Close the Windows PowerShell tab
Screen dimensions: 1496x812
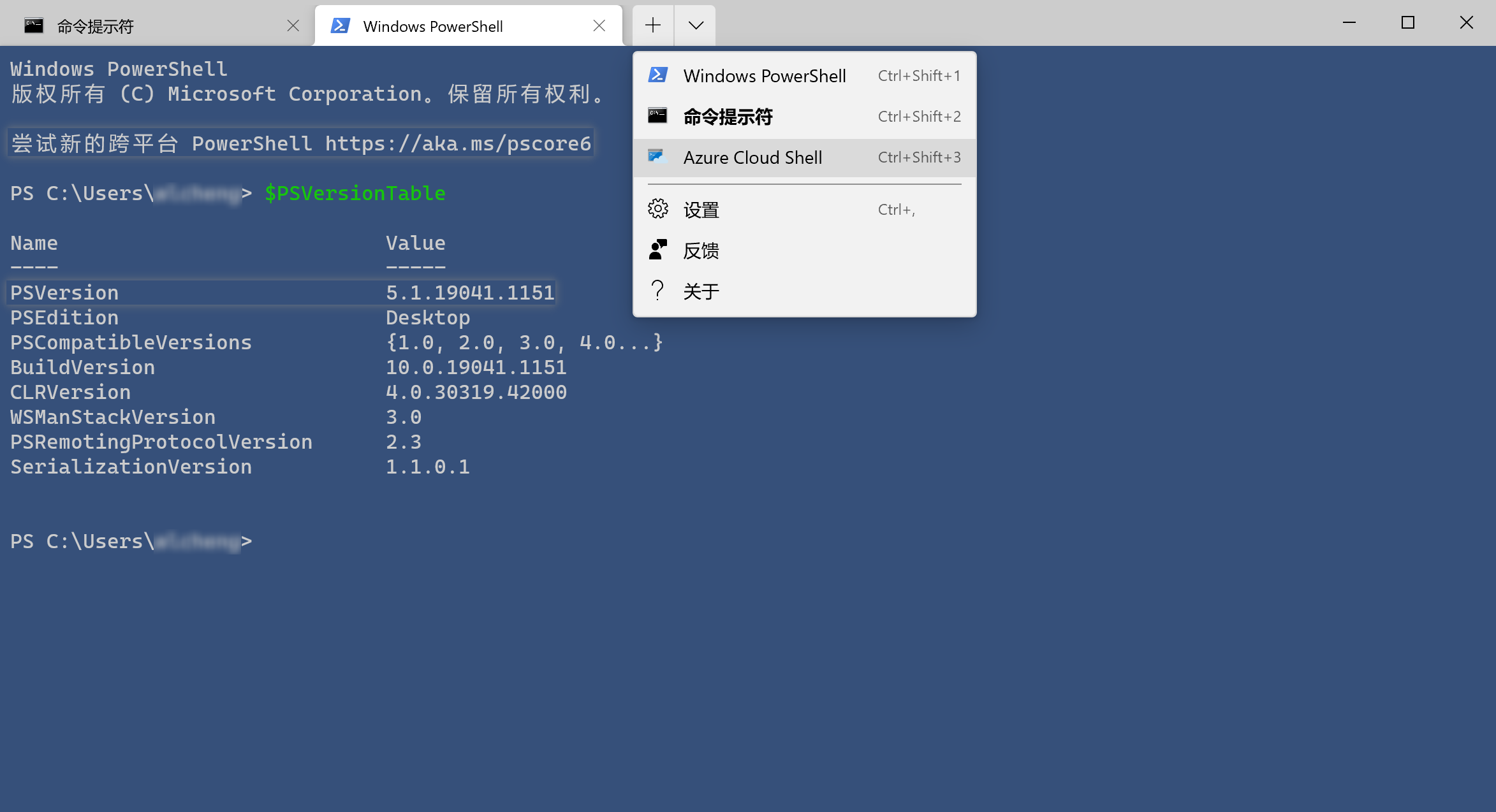599,25
